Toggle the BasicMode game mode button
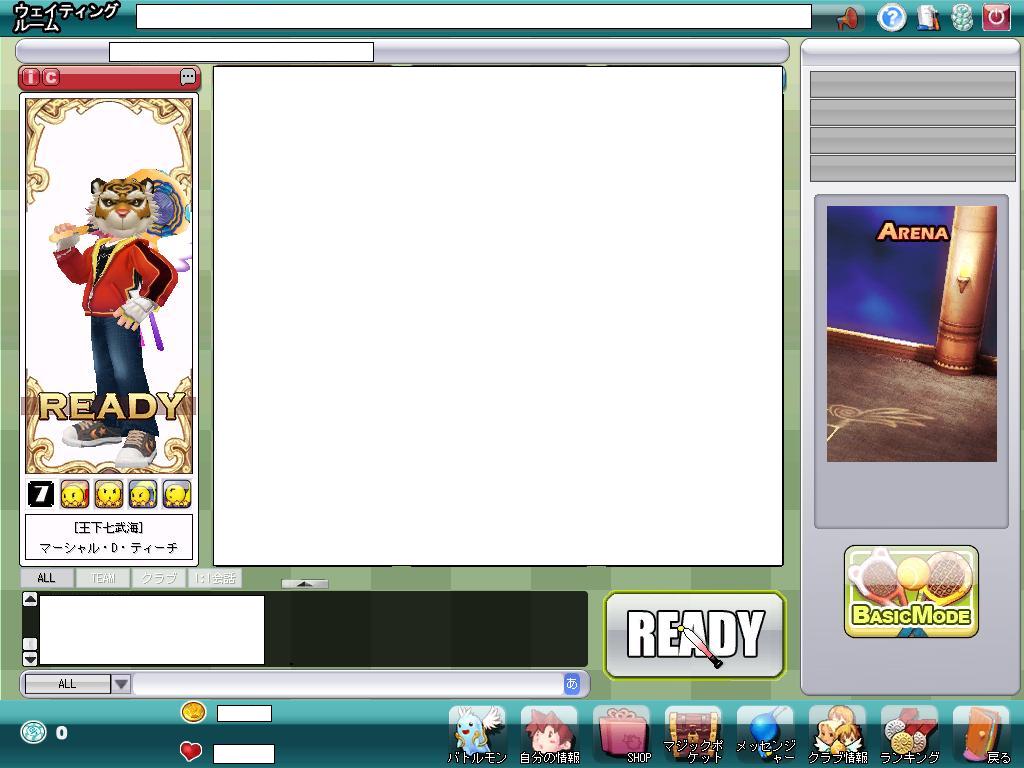The width and height of the screenshot is (1024, 768). click(x=911, y=592)
